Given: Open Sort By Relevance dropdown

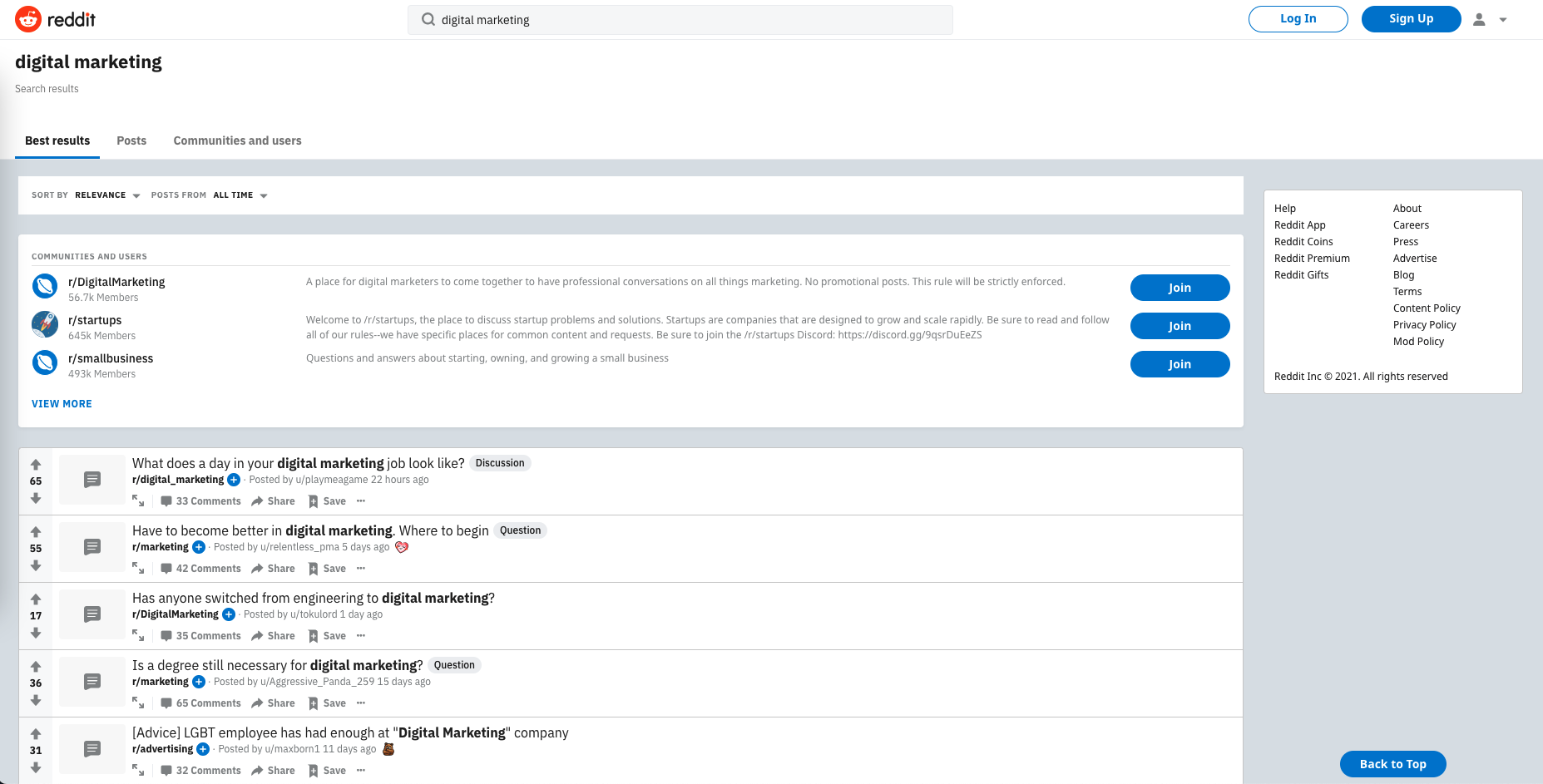Looking at the screenshot, I should click(107, 195).
